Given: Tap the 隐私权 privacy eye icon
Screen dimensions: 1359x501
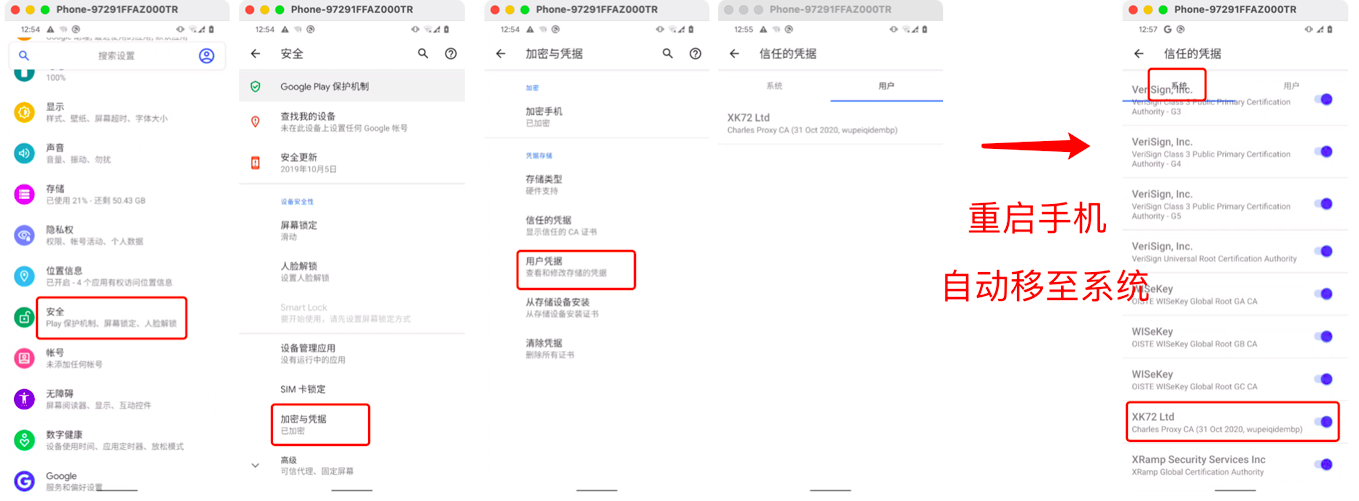Looking at the screenshot, I should coord(24,235).
